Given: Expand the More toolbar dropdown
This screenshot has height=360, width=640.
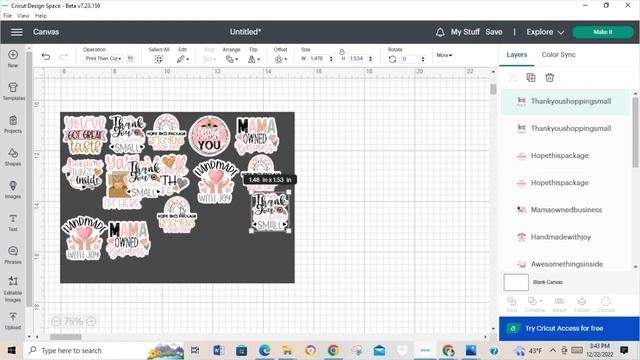Looking at the screenshot, I should pyautogui.click(x=444, y=55).
